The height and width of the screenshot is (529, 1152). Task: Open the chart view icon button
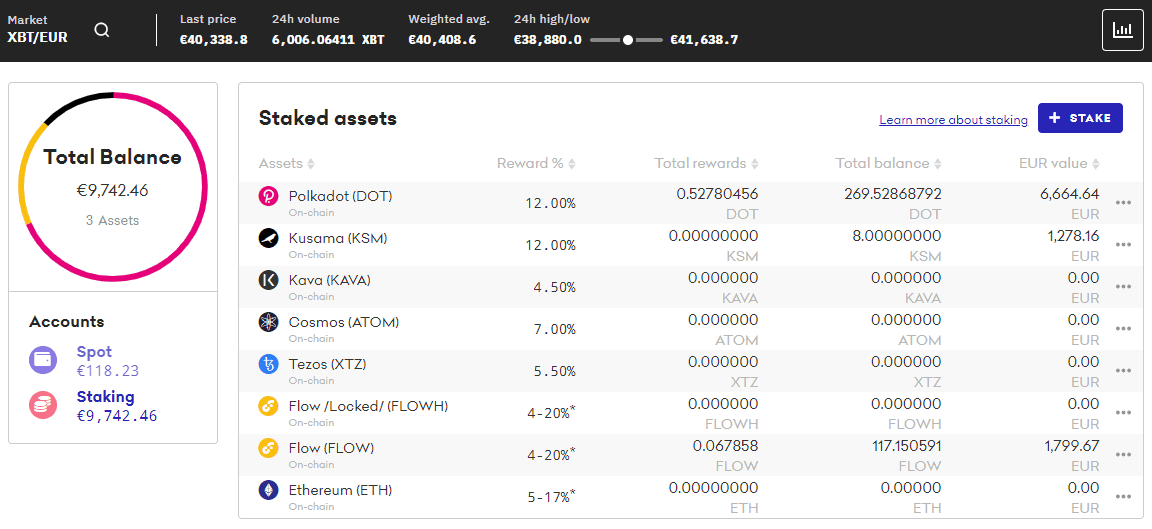1123,30
